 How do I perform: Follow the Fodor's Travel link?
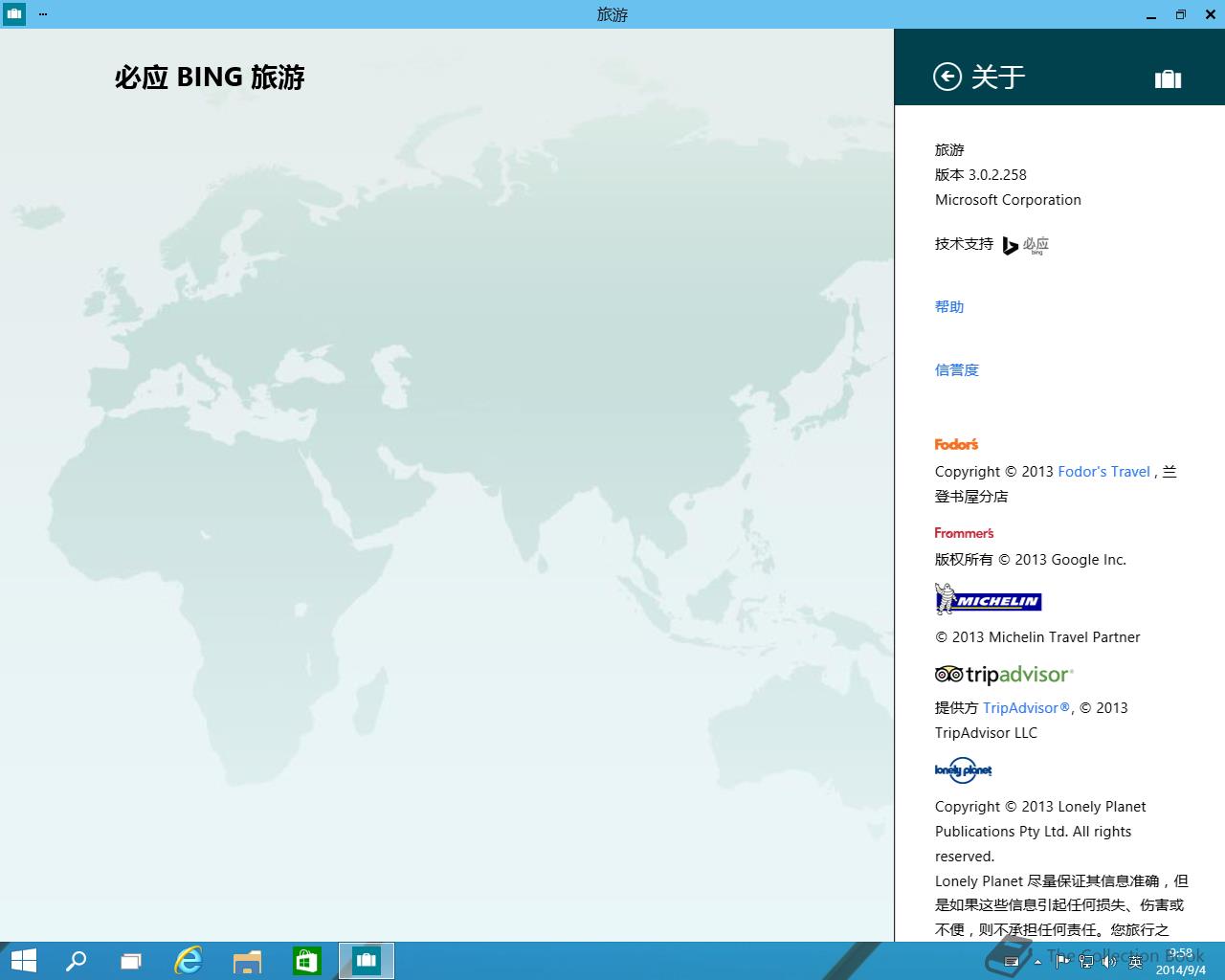point(1103,472)
